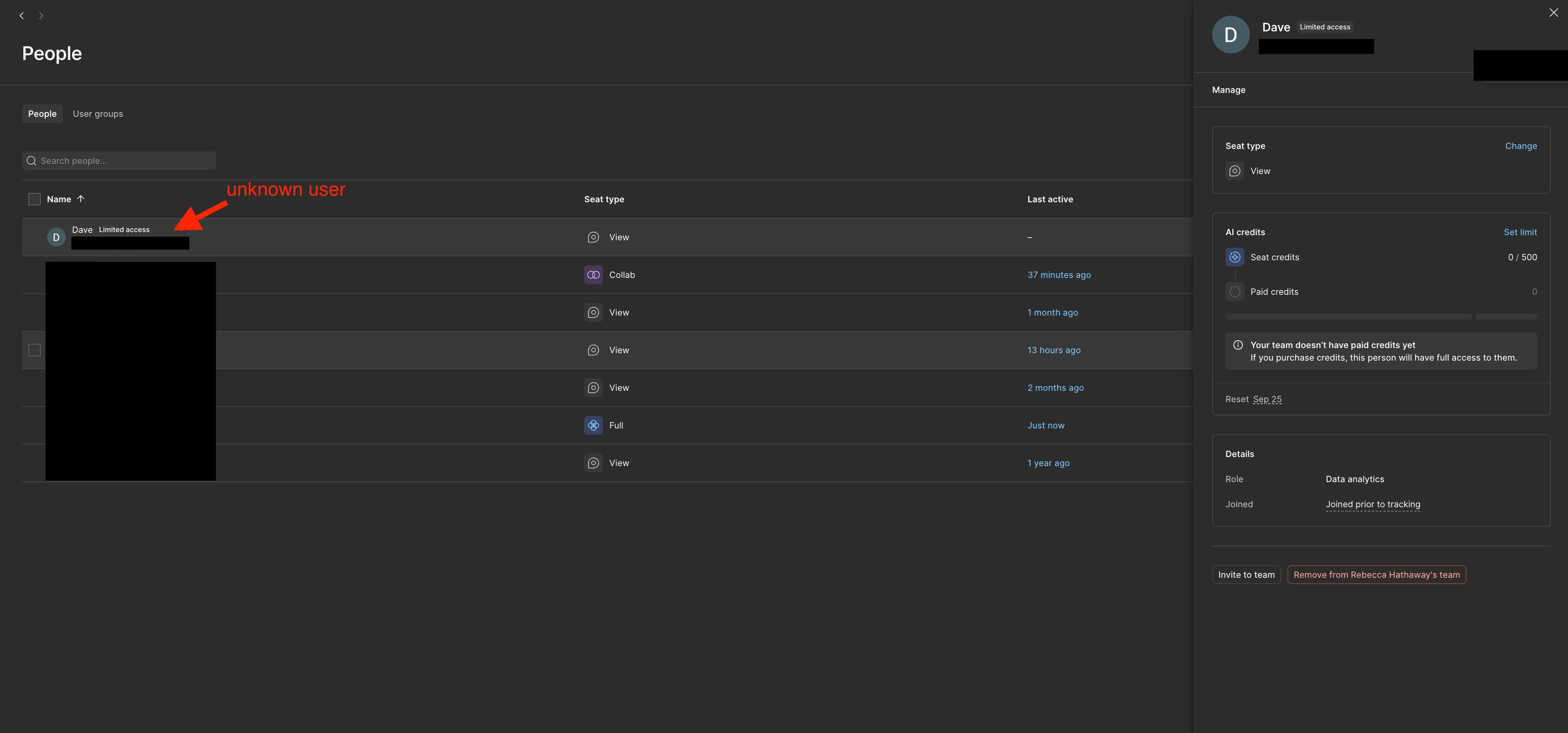The width and height of the screenshot is (1568, 733).
Task: Toggle the select-all checkbox next to Name
Action: point(35,199)
